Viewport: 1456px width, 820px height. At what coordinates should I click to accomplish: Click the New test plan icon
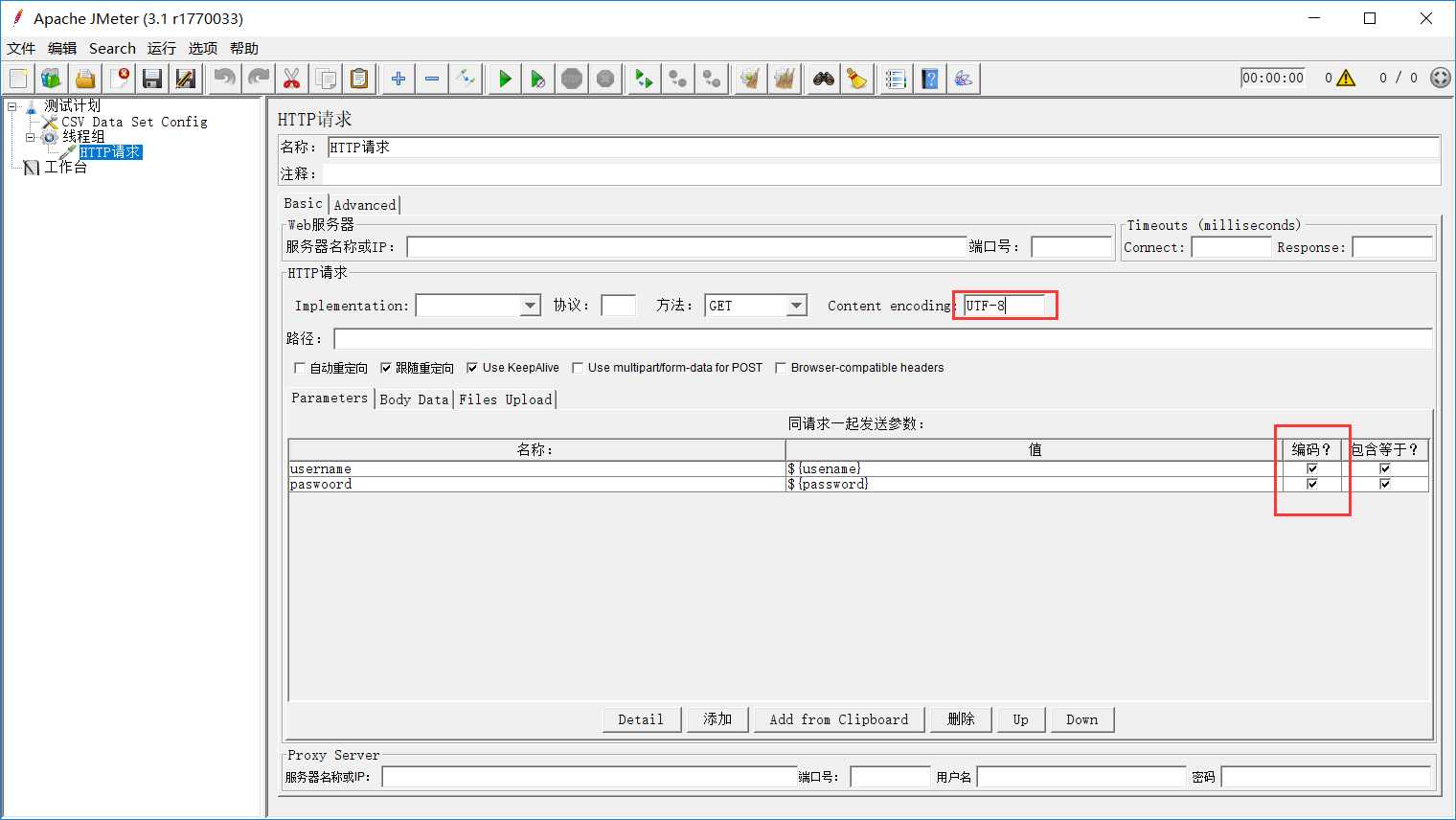(18, 79)
